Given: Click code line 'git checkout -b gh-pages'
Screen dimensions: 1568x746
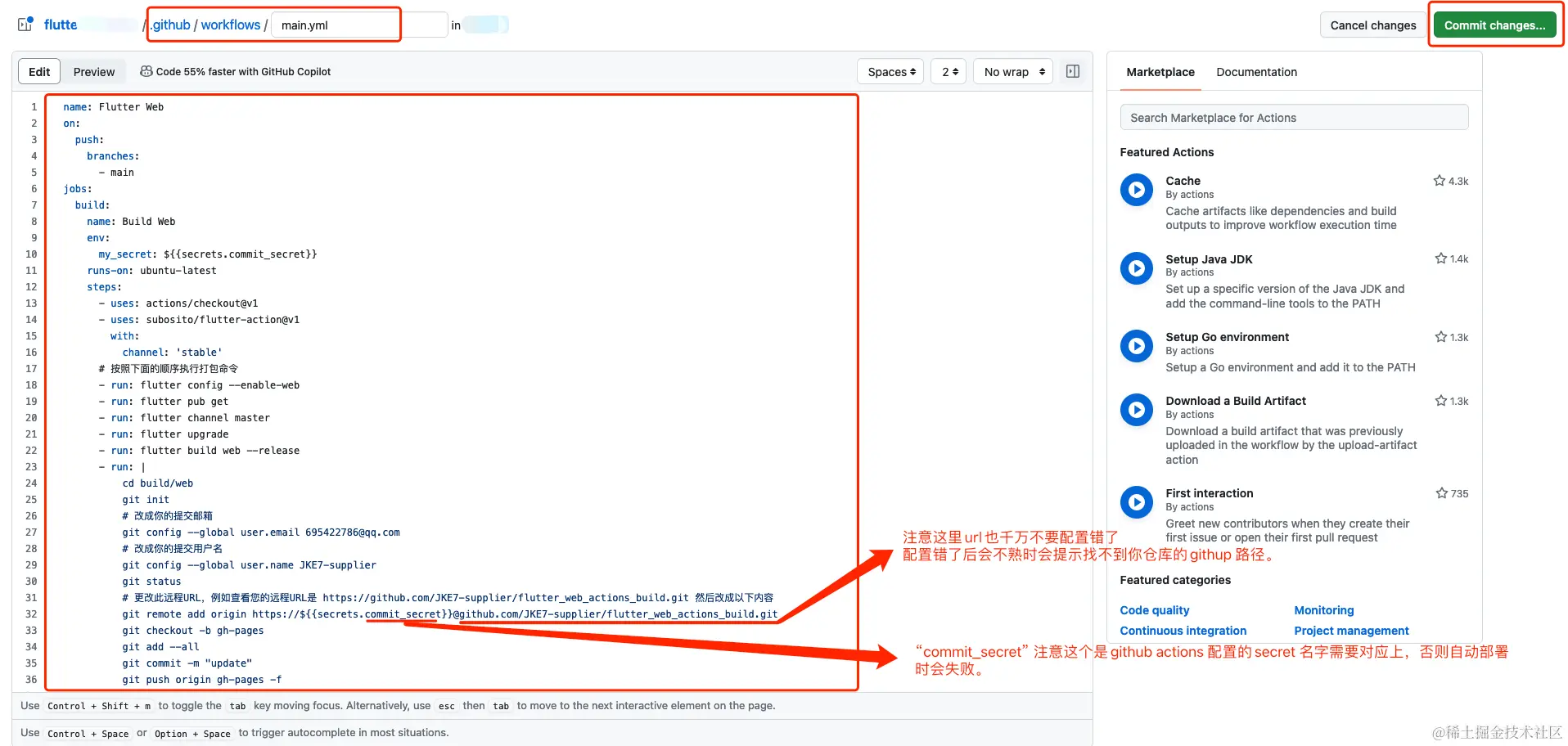Looking at the screenshot, I should coord(193,631).
